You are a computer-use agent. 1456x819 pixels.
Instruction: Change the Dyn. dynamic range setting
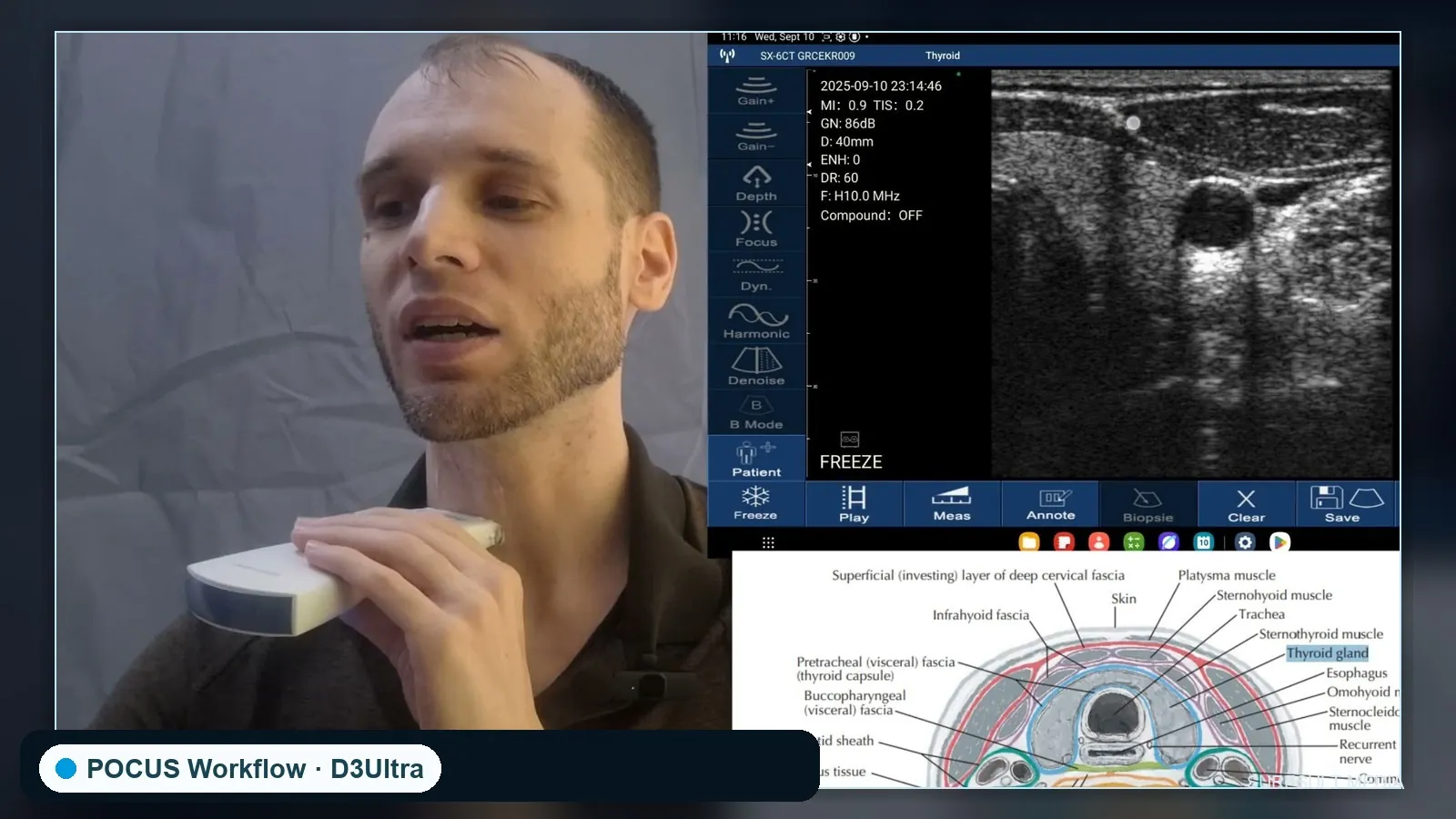(756, 275)
